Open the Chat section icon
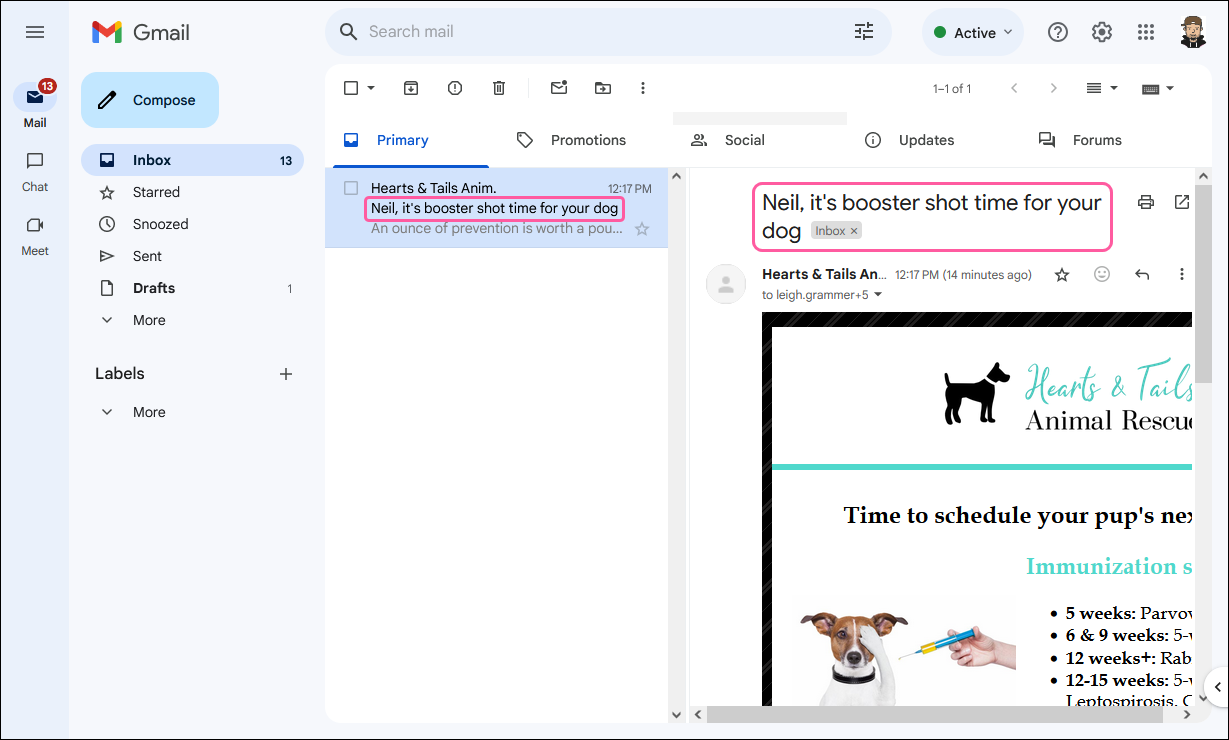 click(x=35, y=161)
